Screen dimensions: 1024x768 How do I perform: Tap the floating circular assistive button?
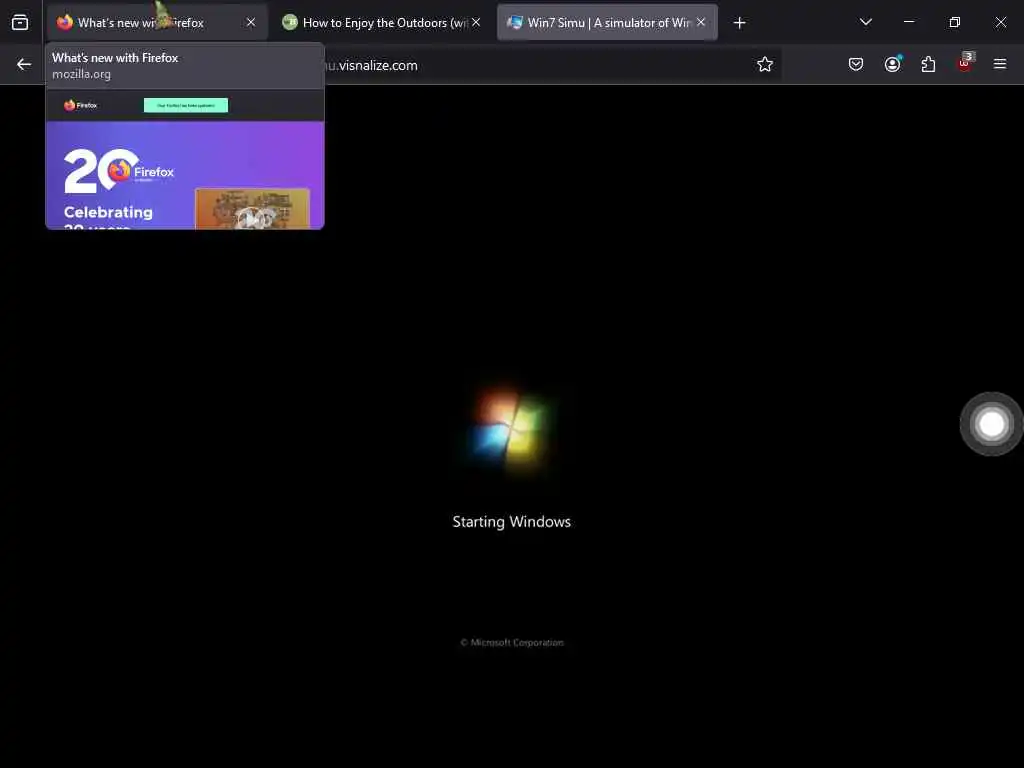pos(991,424)
